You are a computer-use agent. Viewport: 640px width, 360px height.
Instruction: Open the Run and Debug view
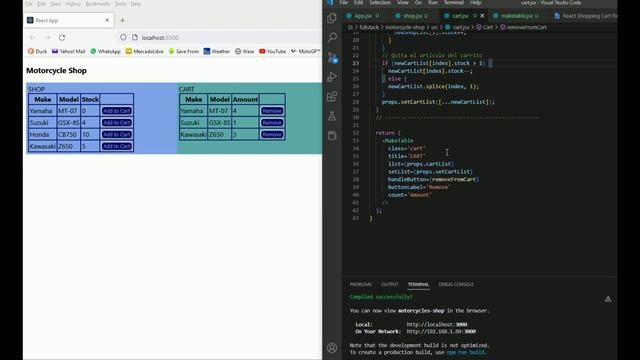pyautogui.click(x=332, y=77)
